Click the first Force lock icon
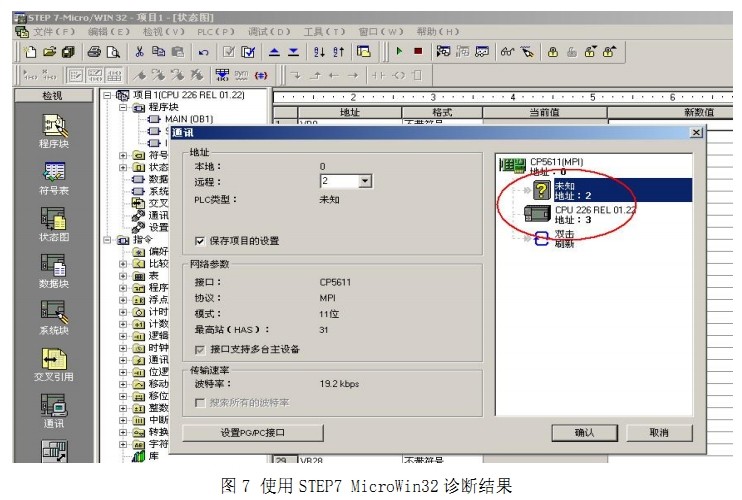This screenshot has width=742, height=500. 552,52
